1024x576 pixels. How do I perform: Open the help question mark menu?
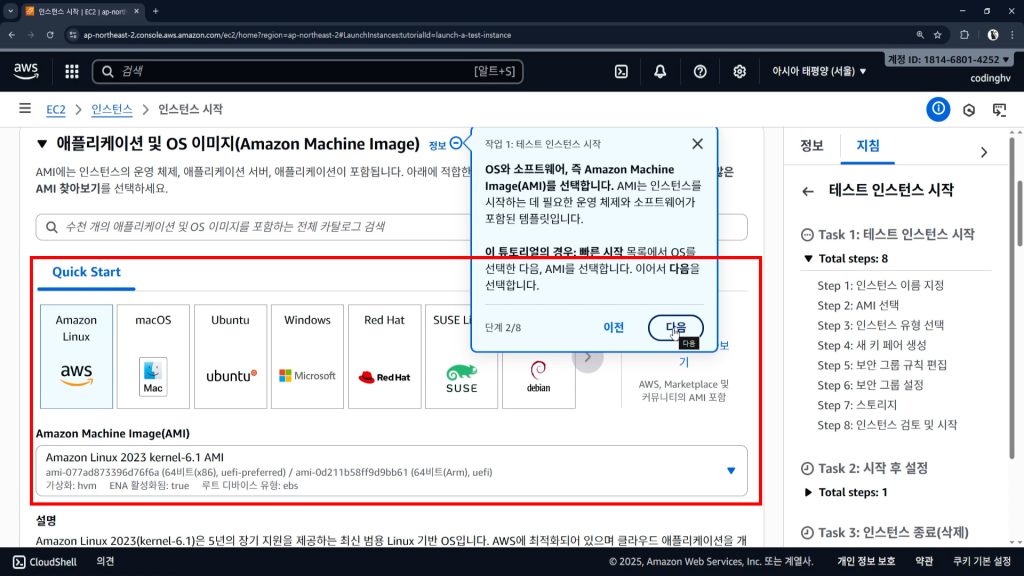700,71
